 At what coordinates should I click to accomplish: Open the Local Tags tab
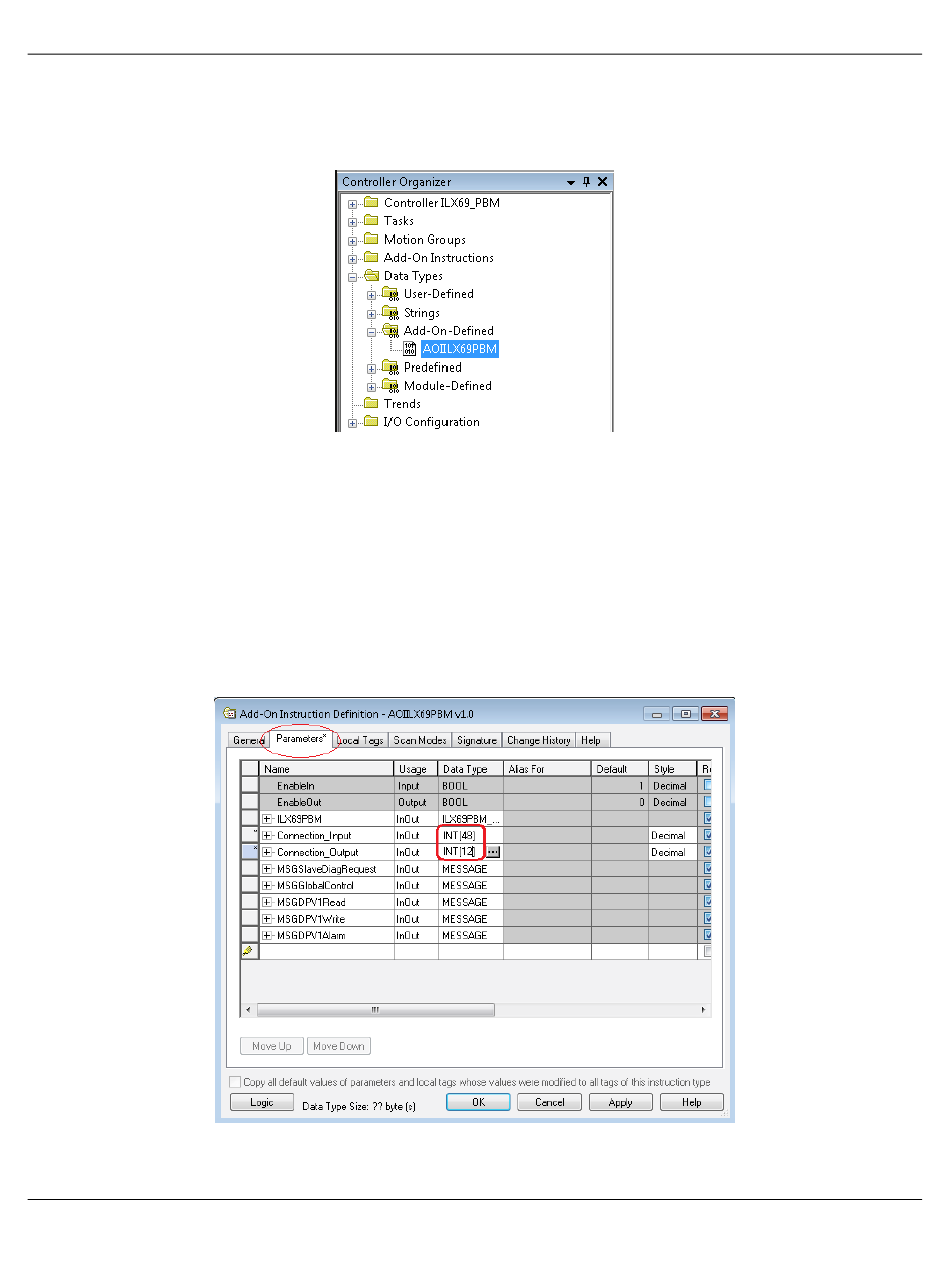360,740
